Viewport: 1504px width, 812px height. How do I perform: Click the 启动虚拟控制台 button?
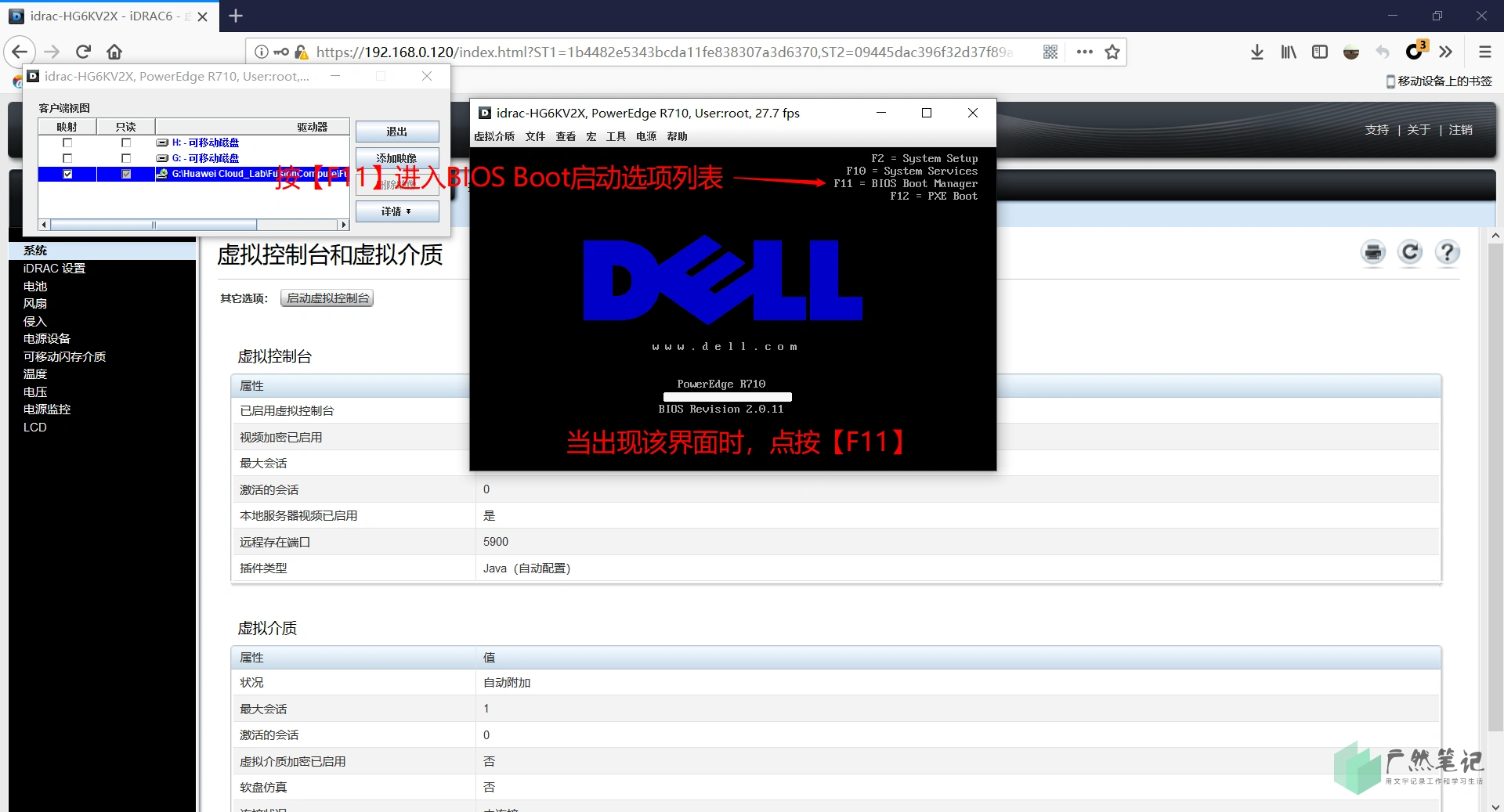click(327, 298)
